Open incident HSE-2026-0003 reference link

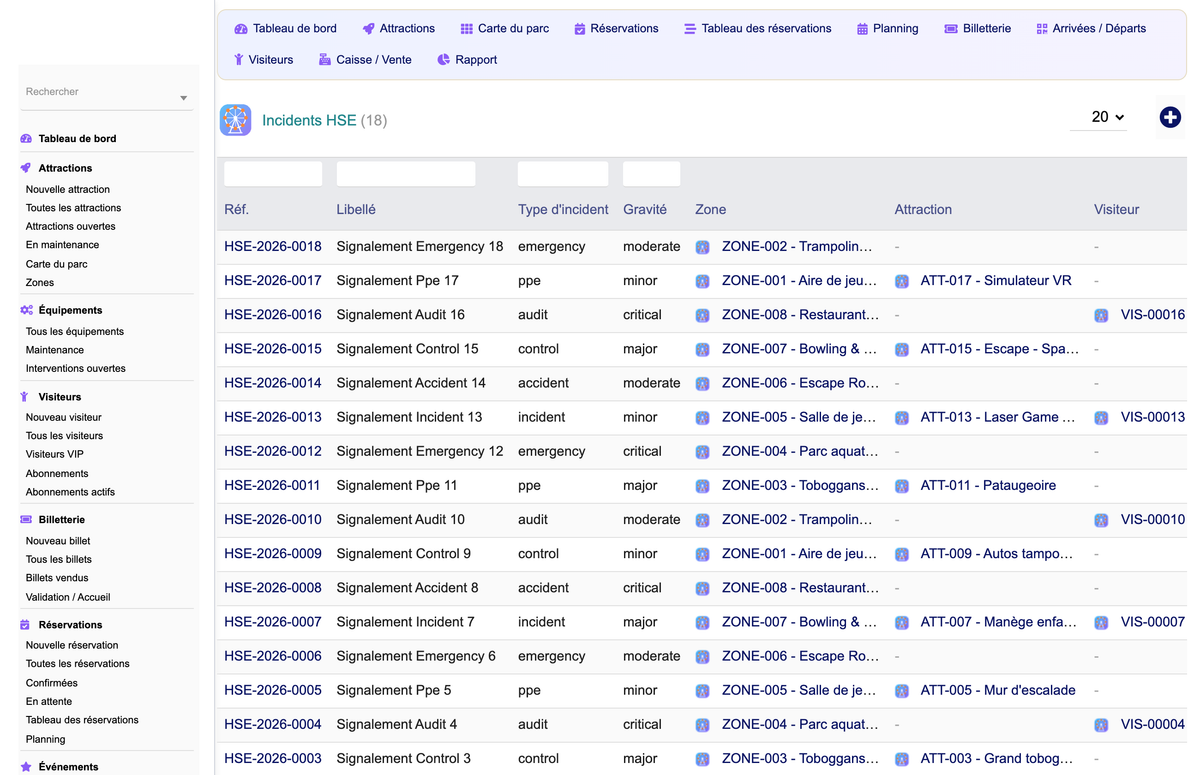(273, 759)
